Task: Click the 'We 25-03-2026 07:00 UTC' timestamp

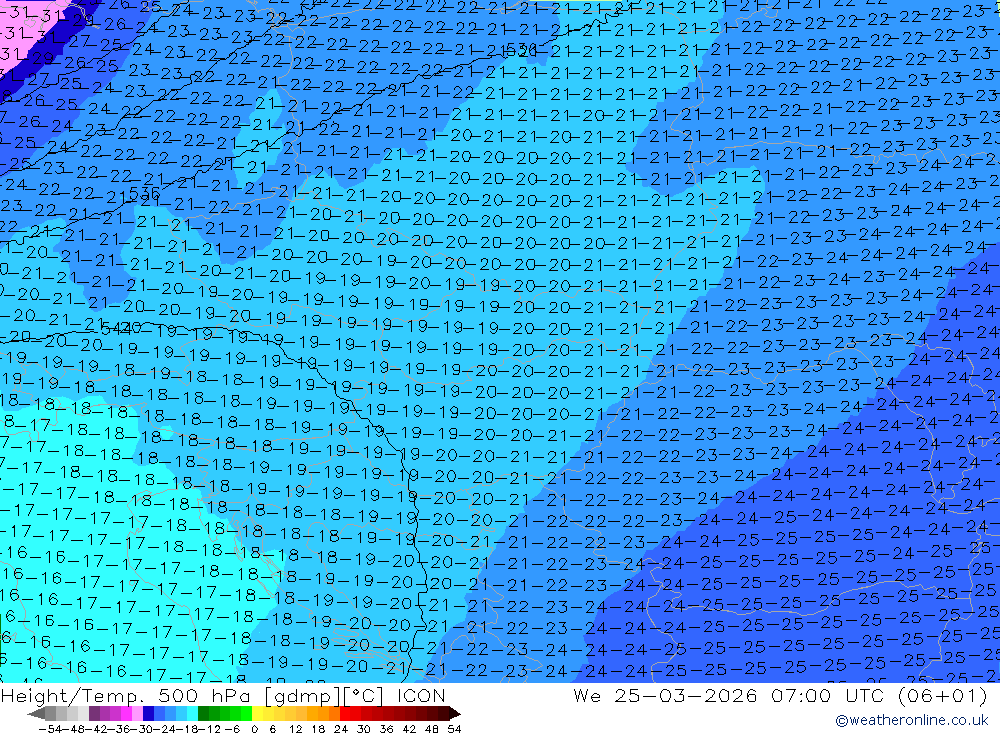Action: point(731,695)
